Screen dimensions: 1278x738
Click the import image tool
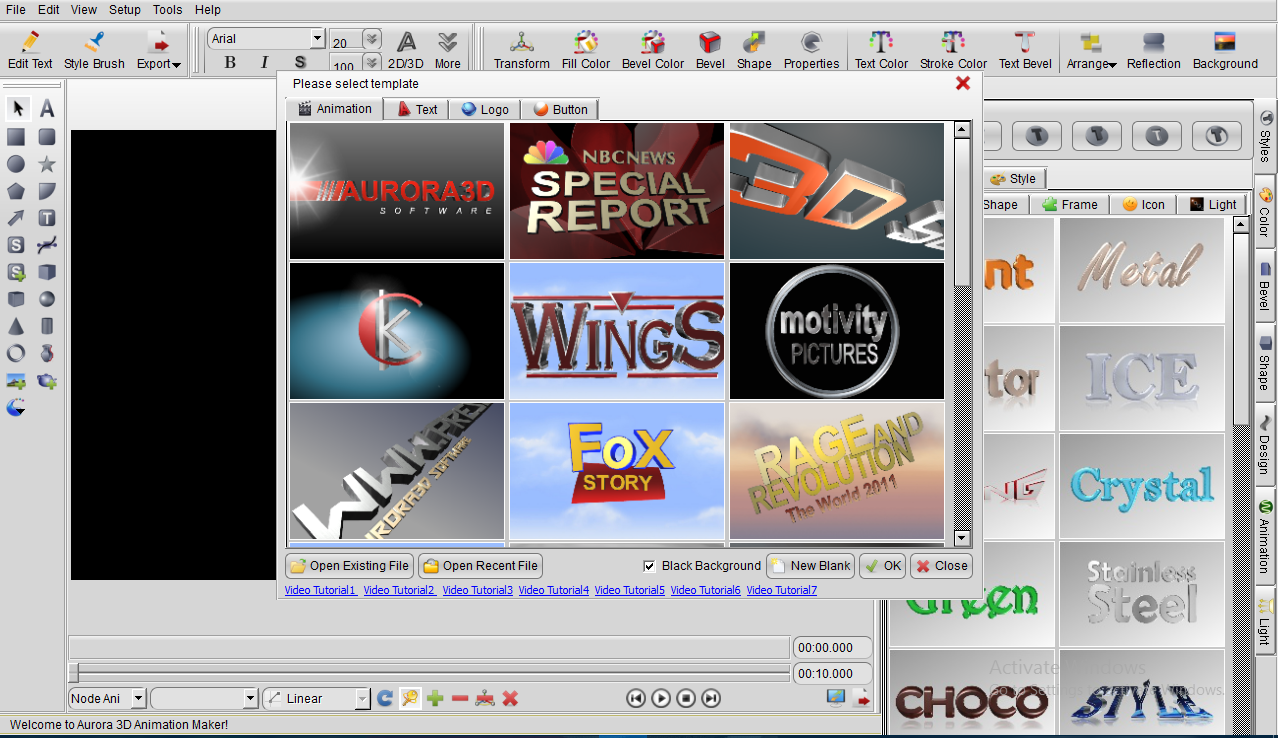tap(16, 381)
